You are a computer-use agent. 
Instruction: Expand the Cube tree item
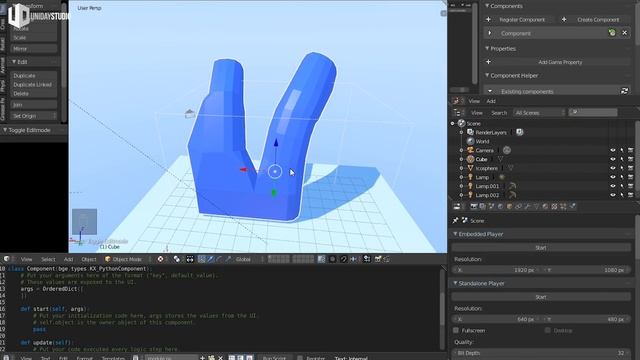[x=462, y=159]
